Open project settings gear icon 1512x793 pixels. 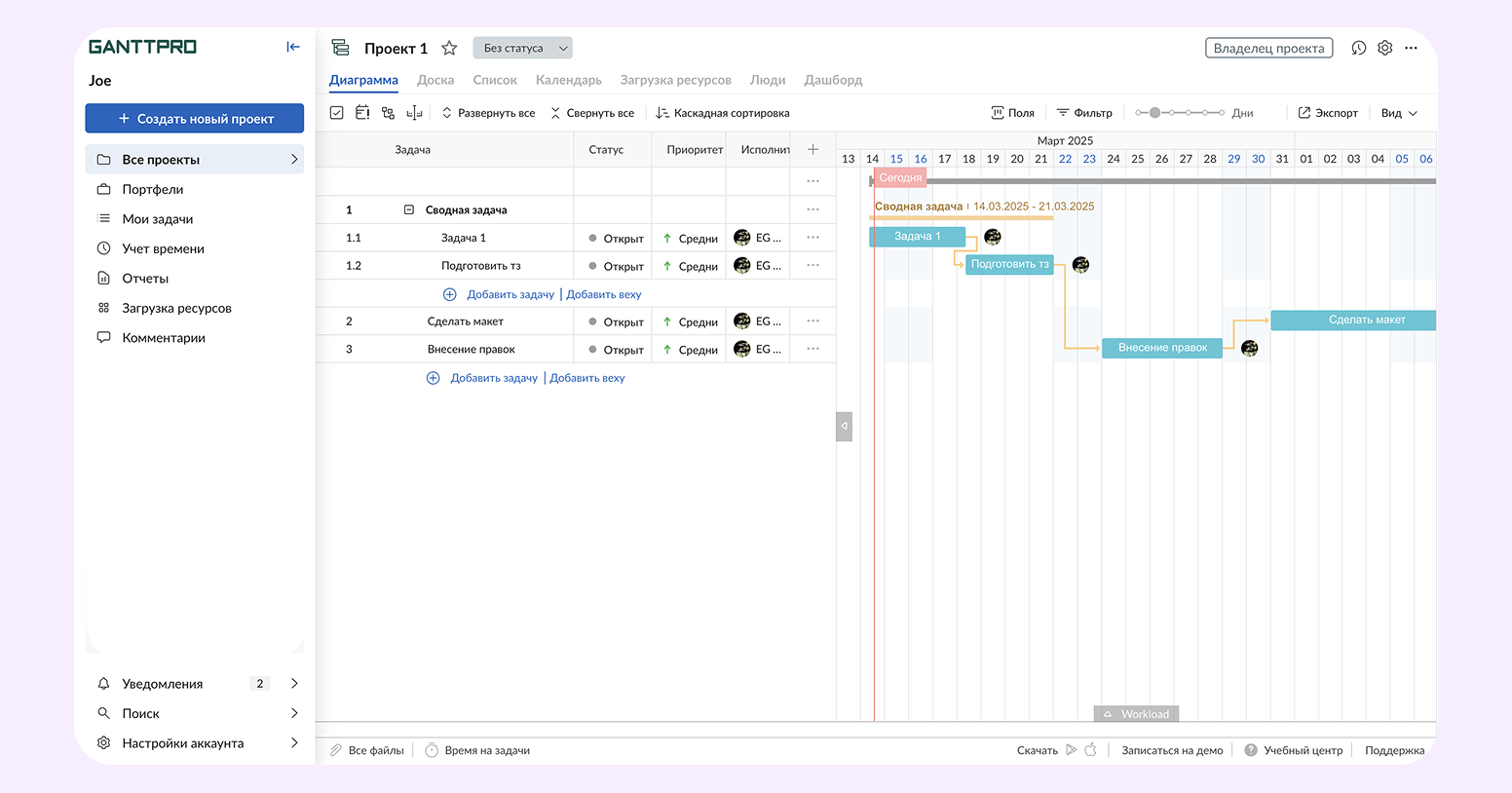pos(1384,47)
